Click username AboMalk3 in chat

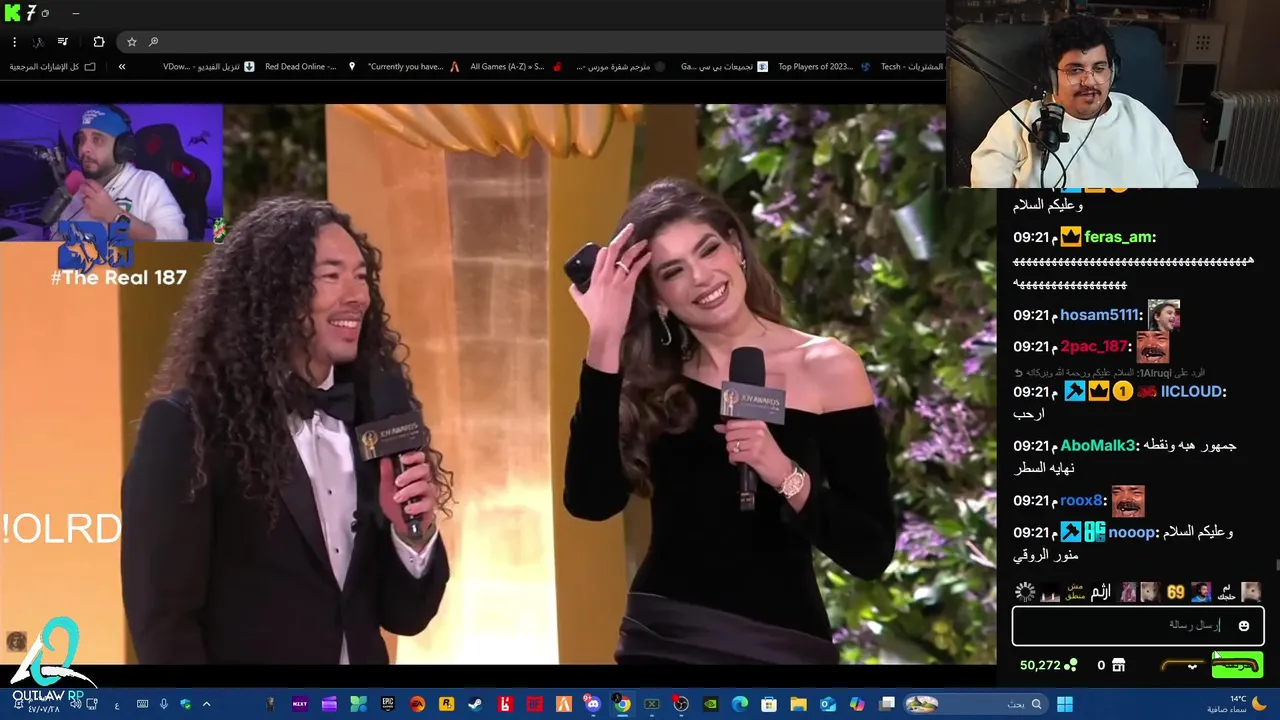point(1098,446)
